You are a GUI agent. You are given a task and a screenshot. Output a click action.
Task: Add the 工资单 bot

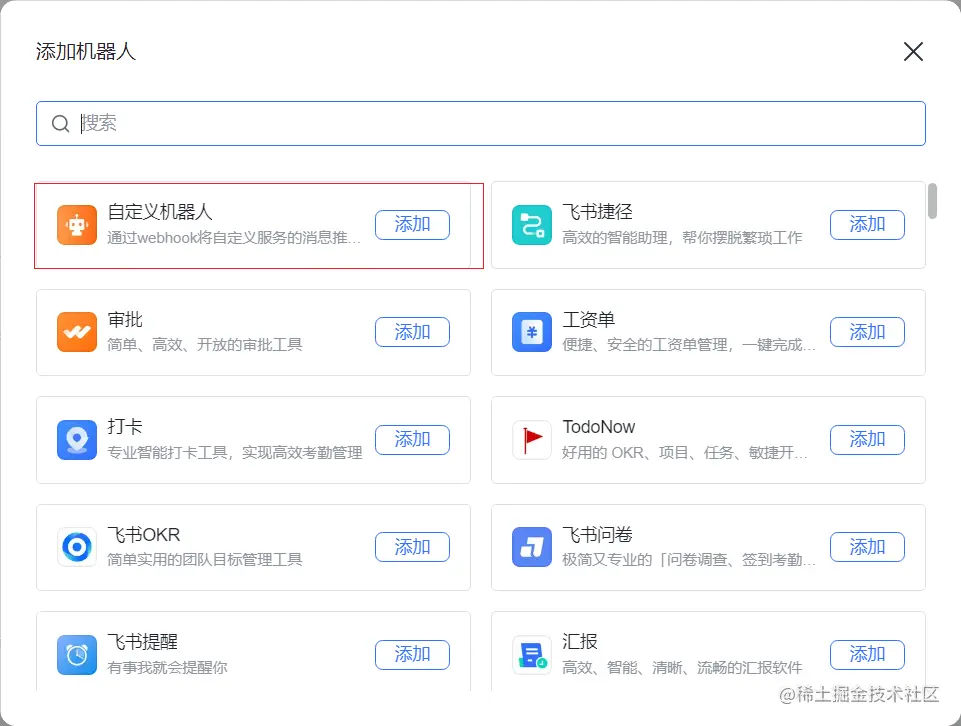click(x=867, y=332)
